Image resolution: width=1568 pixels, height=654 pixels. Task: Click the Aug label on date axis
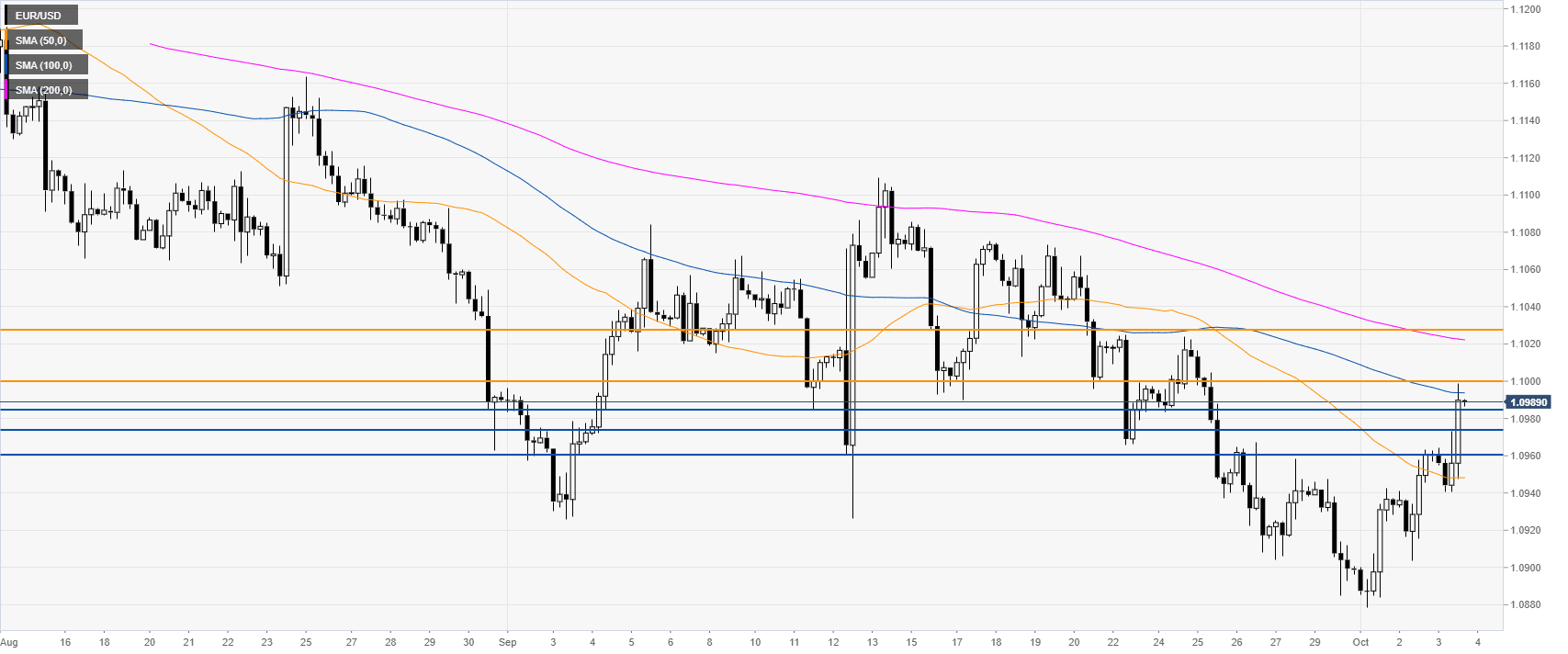click(9, 642)
